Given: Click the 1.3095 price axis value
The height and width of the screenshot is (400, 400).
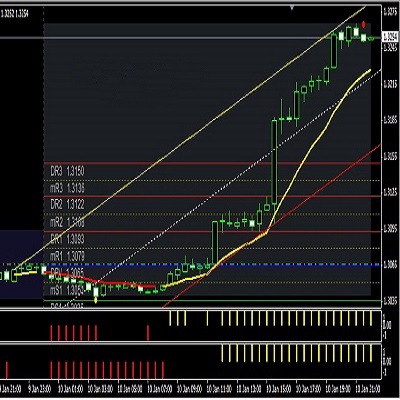Looking at the screenshot, I should pos(390,229).
